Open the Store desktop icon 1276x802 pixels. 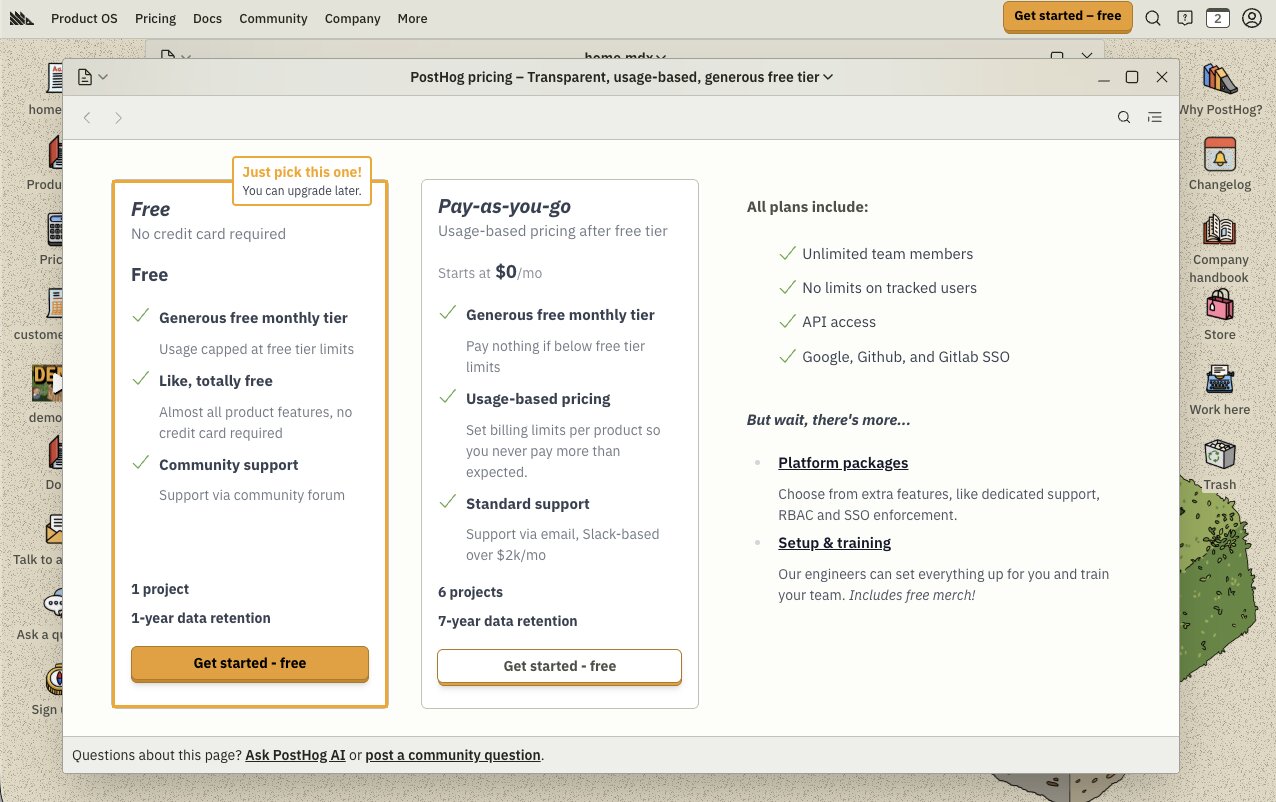click(1220, 315)
